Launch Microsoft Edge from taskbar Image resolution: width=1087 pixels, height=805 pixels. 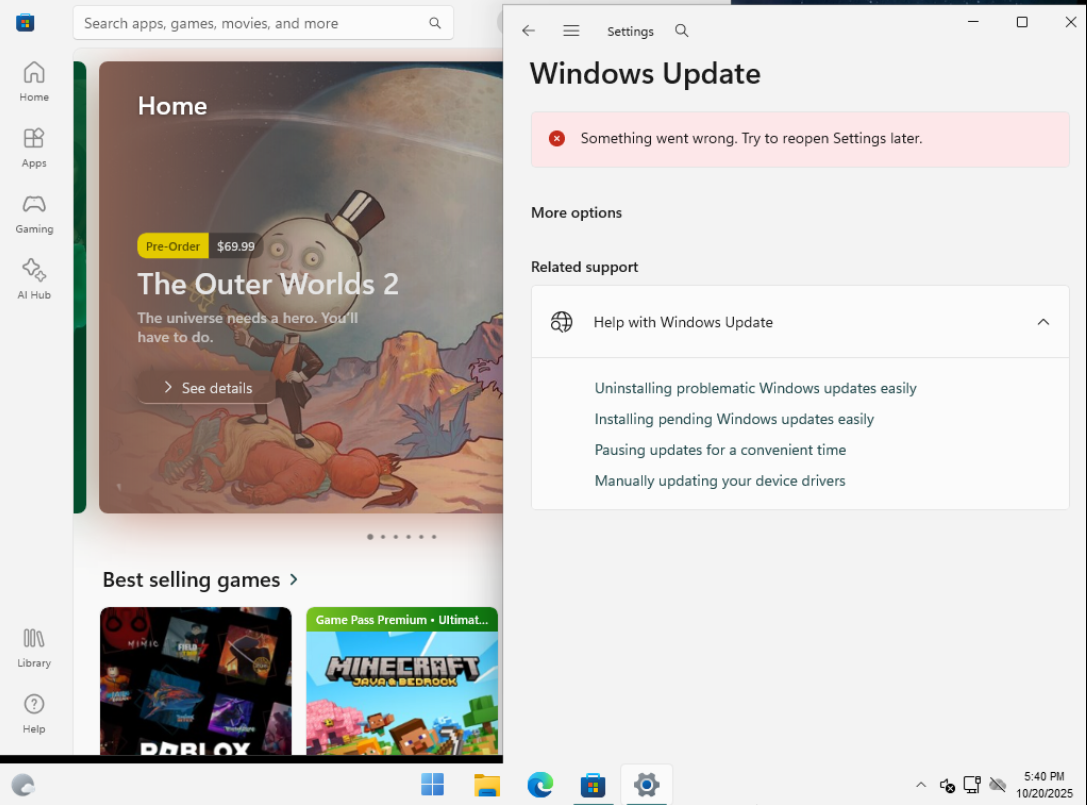(540, 785)
